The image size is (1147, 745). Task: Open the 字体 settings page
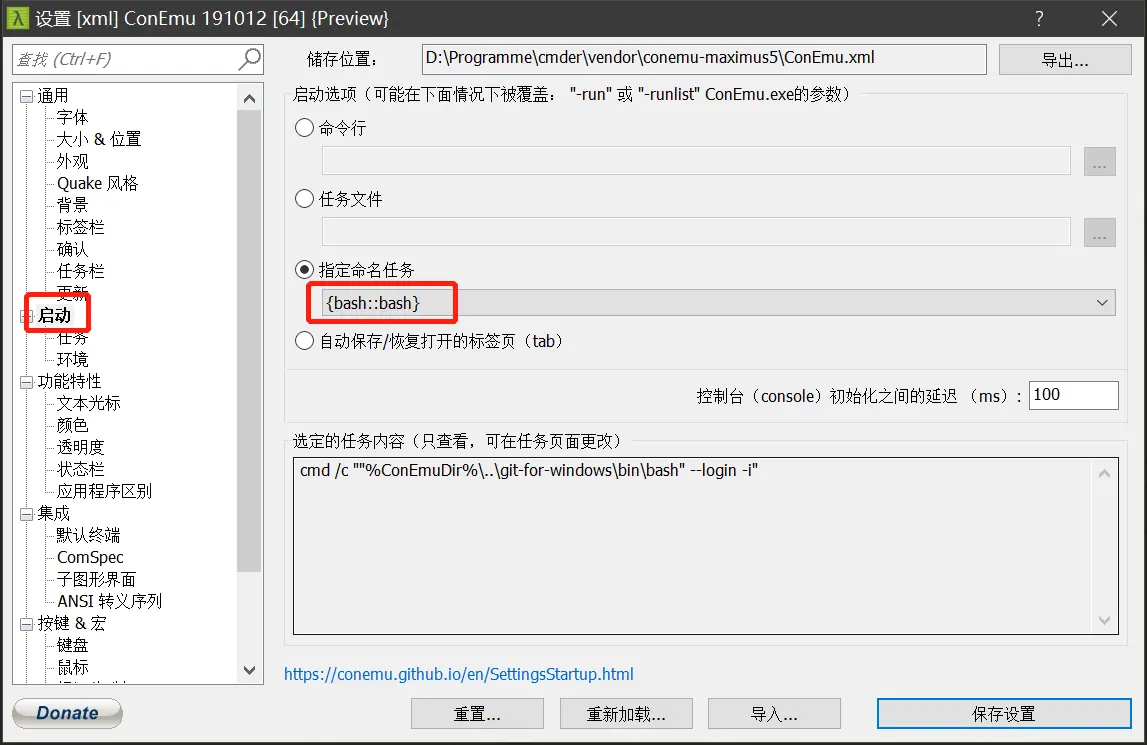[72, 117]
